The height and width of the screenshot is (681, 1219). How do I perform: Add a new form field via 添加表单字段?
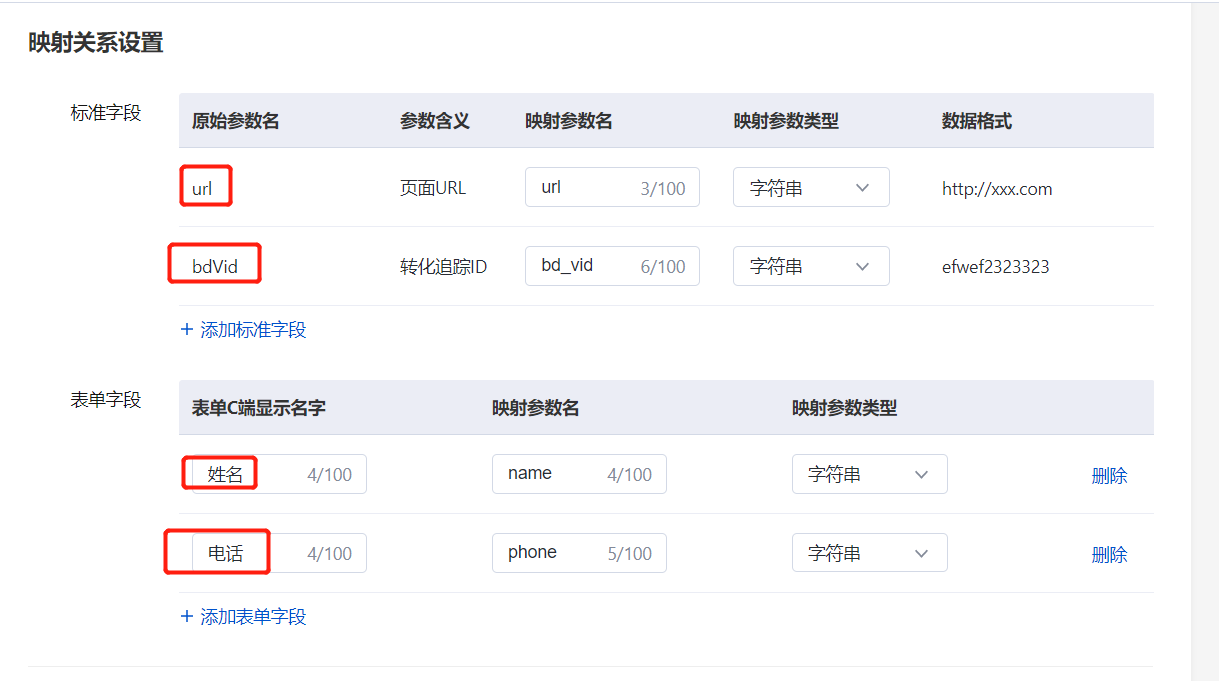click(253, 617)
